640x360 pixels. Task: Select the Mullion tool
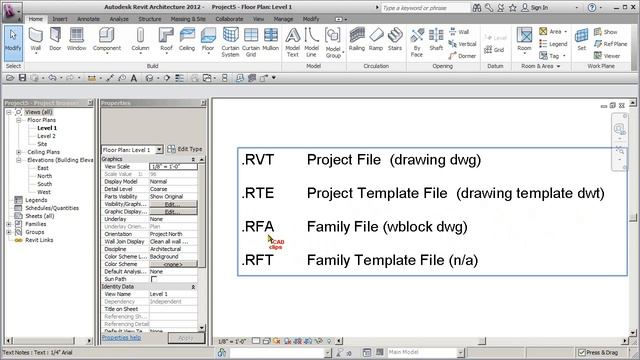click(x=270, y=40)
